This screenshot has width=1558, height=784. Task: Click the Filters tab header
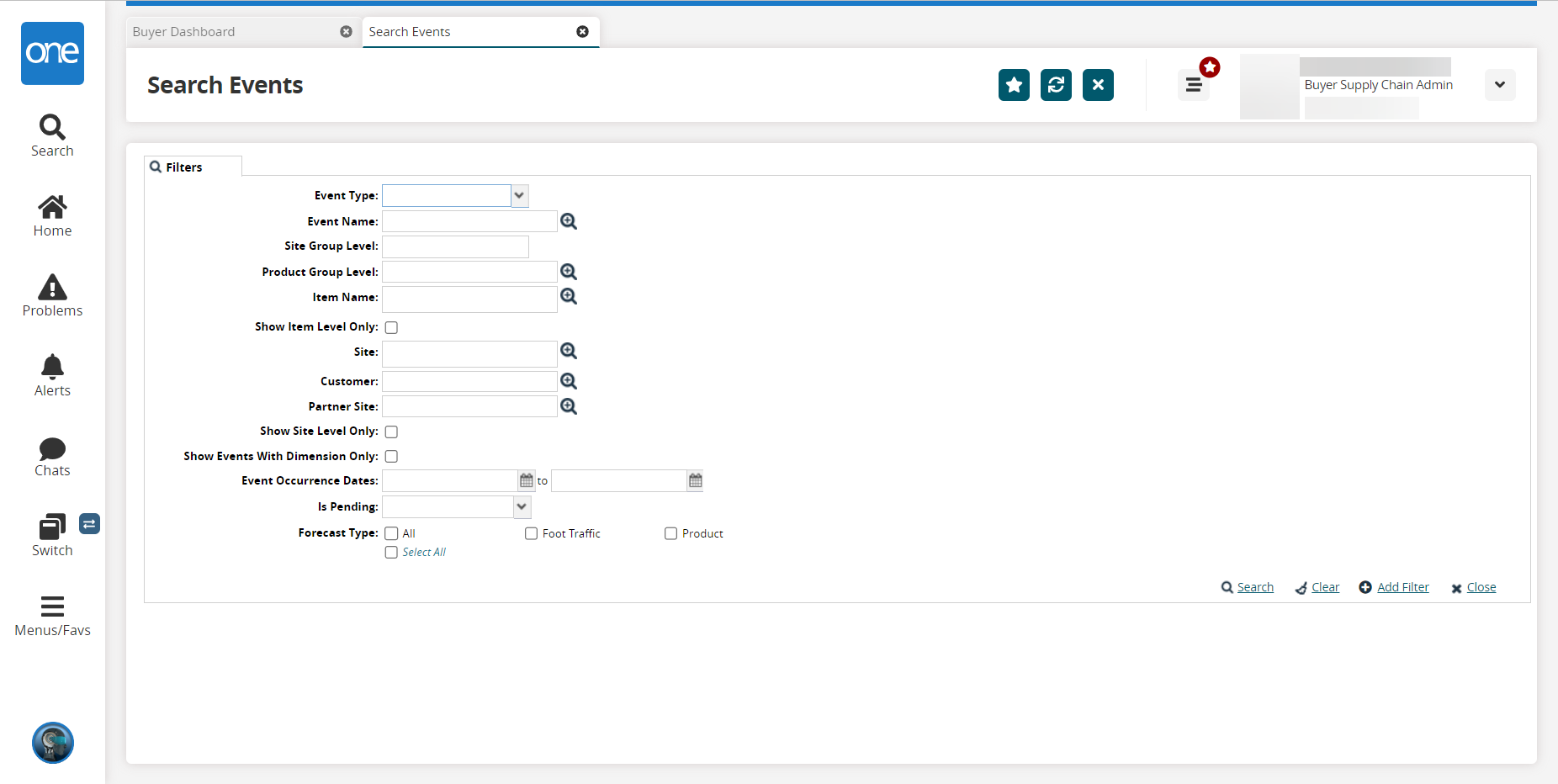[x=193, y=167]
